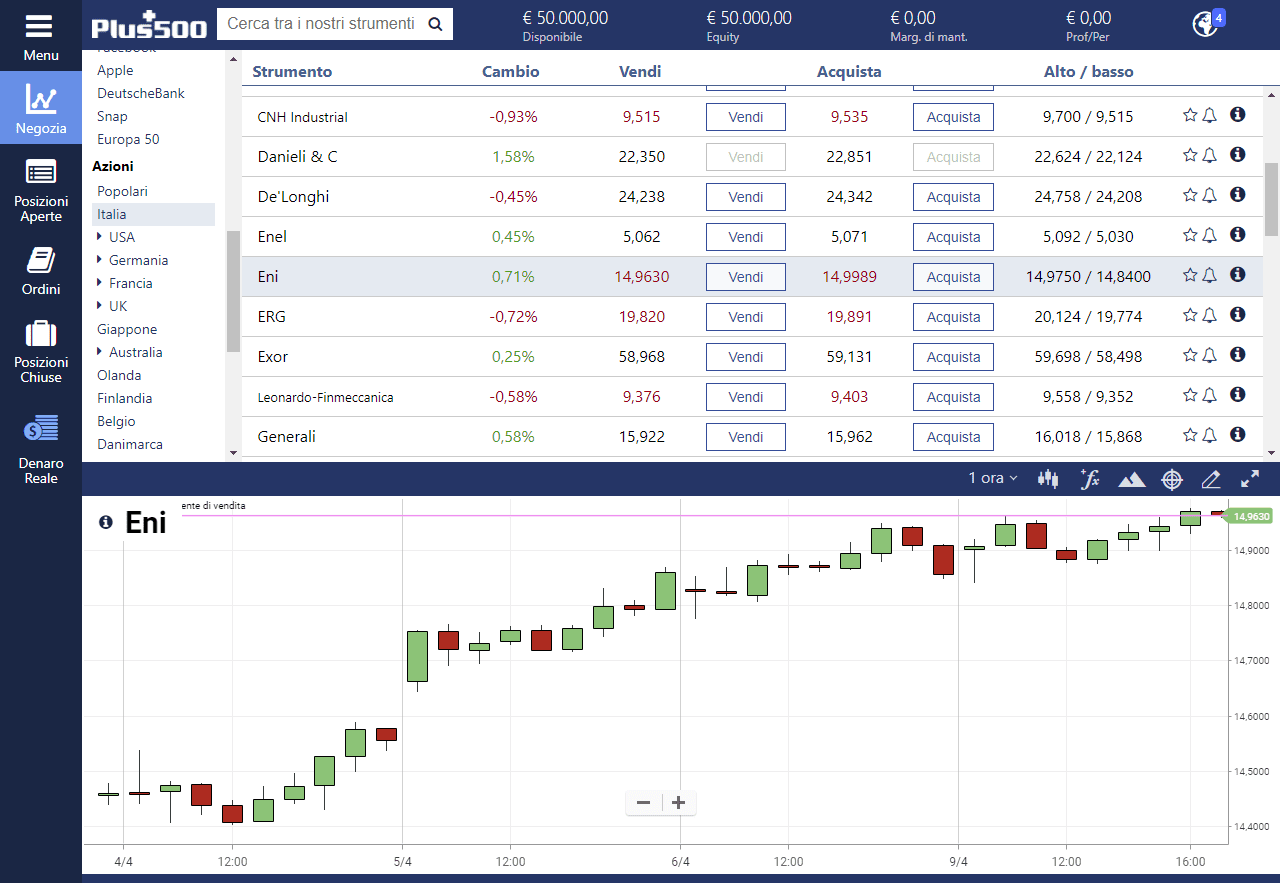1280x883 pixels.
Task: Set a price alert bell for Enel
Action: point(1209,235)
